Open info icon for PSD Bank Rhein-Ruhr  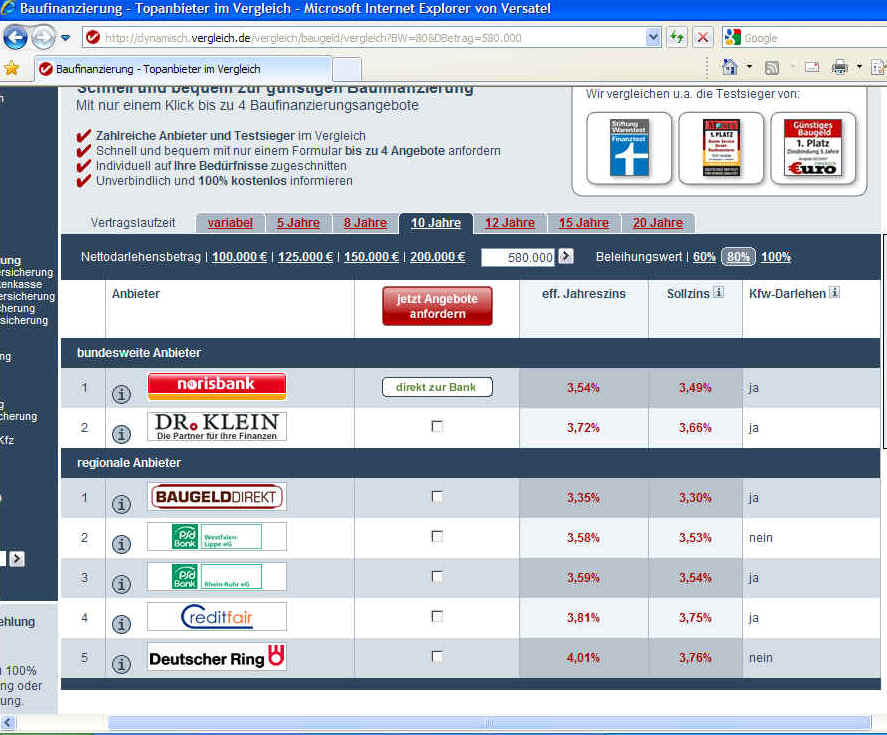pos(121,584)
